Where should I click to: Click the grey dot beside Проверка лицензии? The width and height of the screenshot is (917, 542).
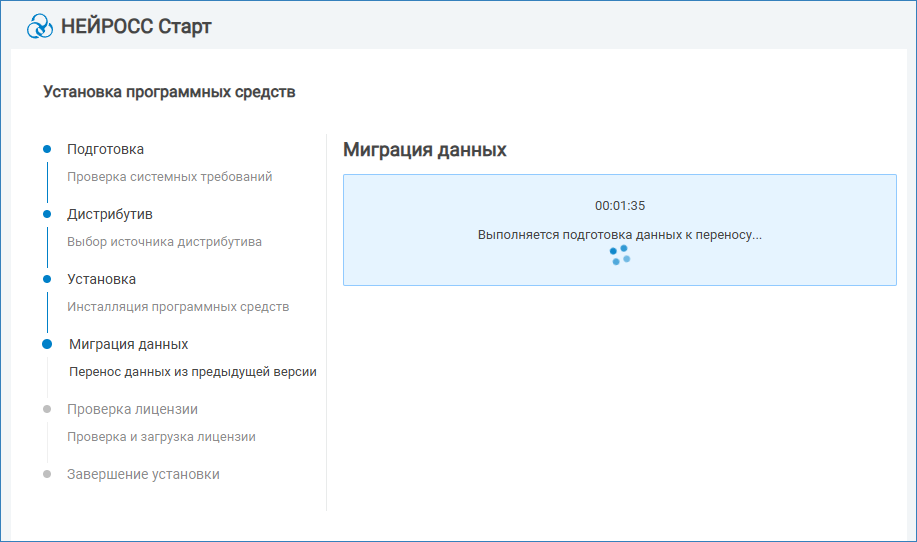(47, 409)
